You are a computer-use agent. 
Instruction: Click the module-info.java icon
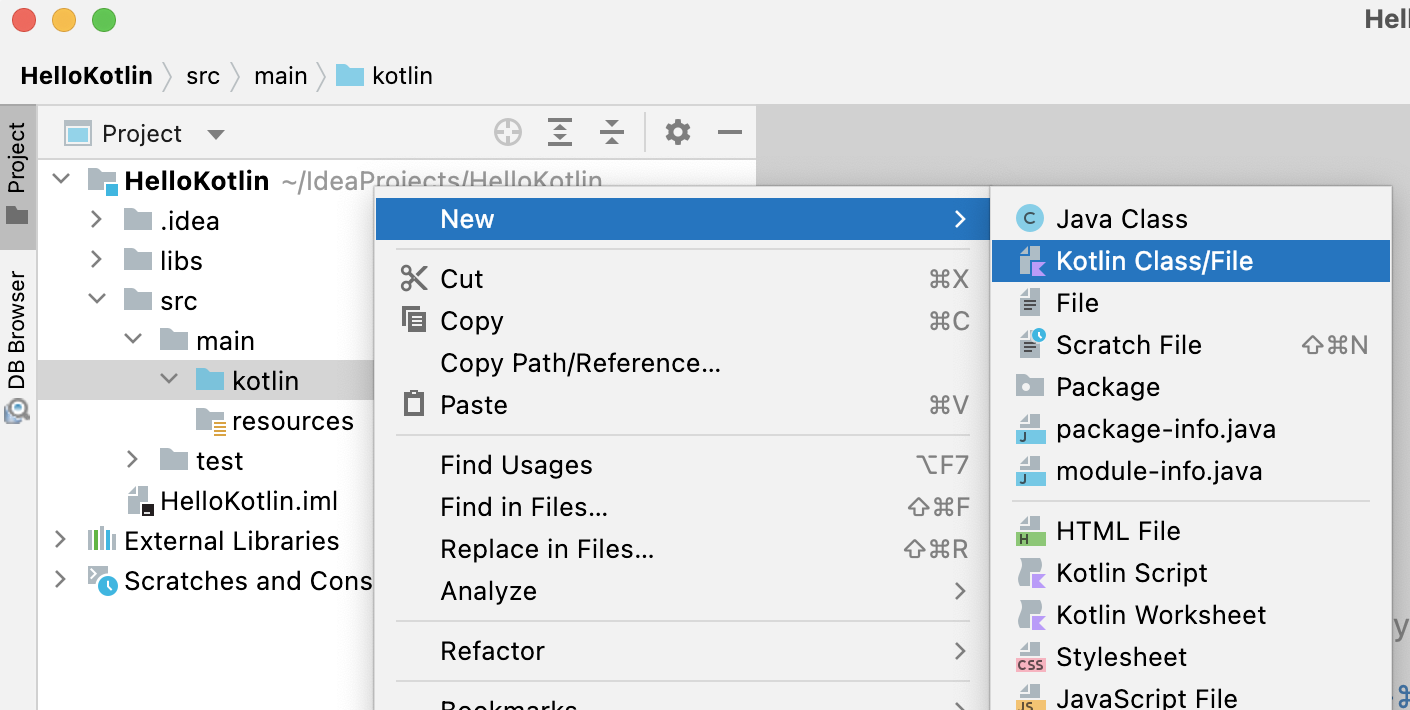click(x=1030, y=472)
